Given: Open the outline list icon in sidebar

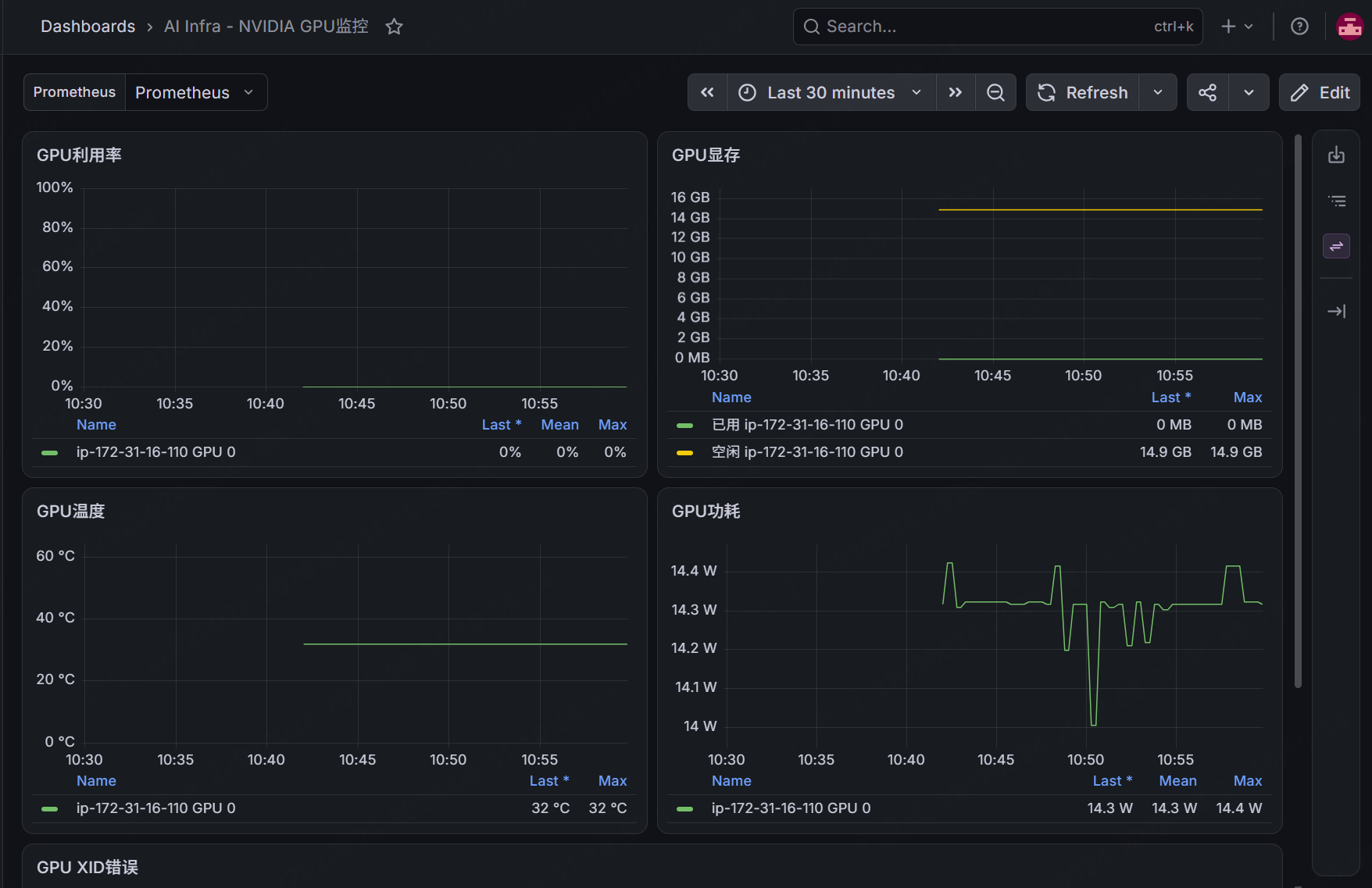Looking at the screenshot, I should point(1337,201).
